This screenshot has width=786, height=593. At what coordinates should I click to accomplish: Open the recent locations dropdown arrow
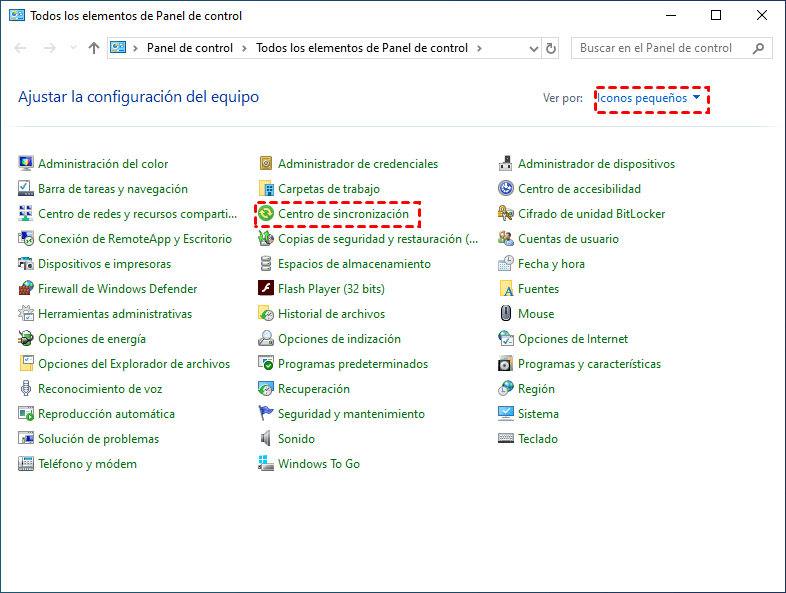coord(73,48)
